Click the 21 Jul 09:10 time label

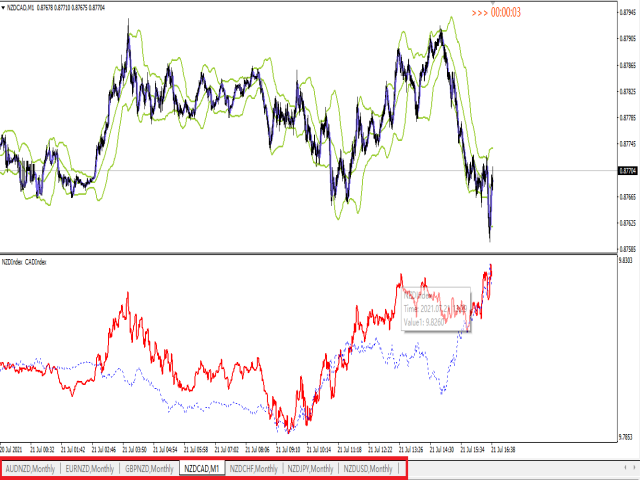[288, 450]
